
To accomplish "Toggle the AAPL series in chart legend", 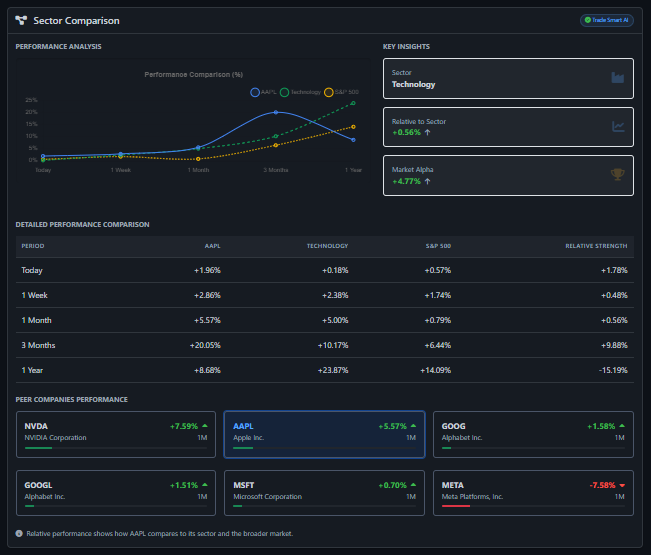I will [262, 92].
